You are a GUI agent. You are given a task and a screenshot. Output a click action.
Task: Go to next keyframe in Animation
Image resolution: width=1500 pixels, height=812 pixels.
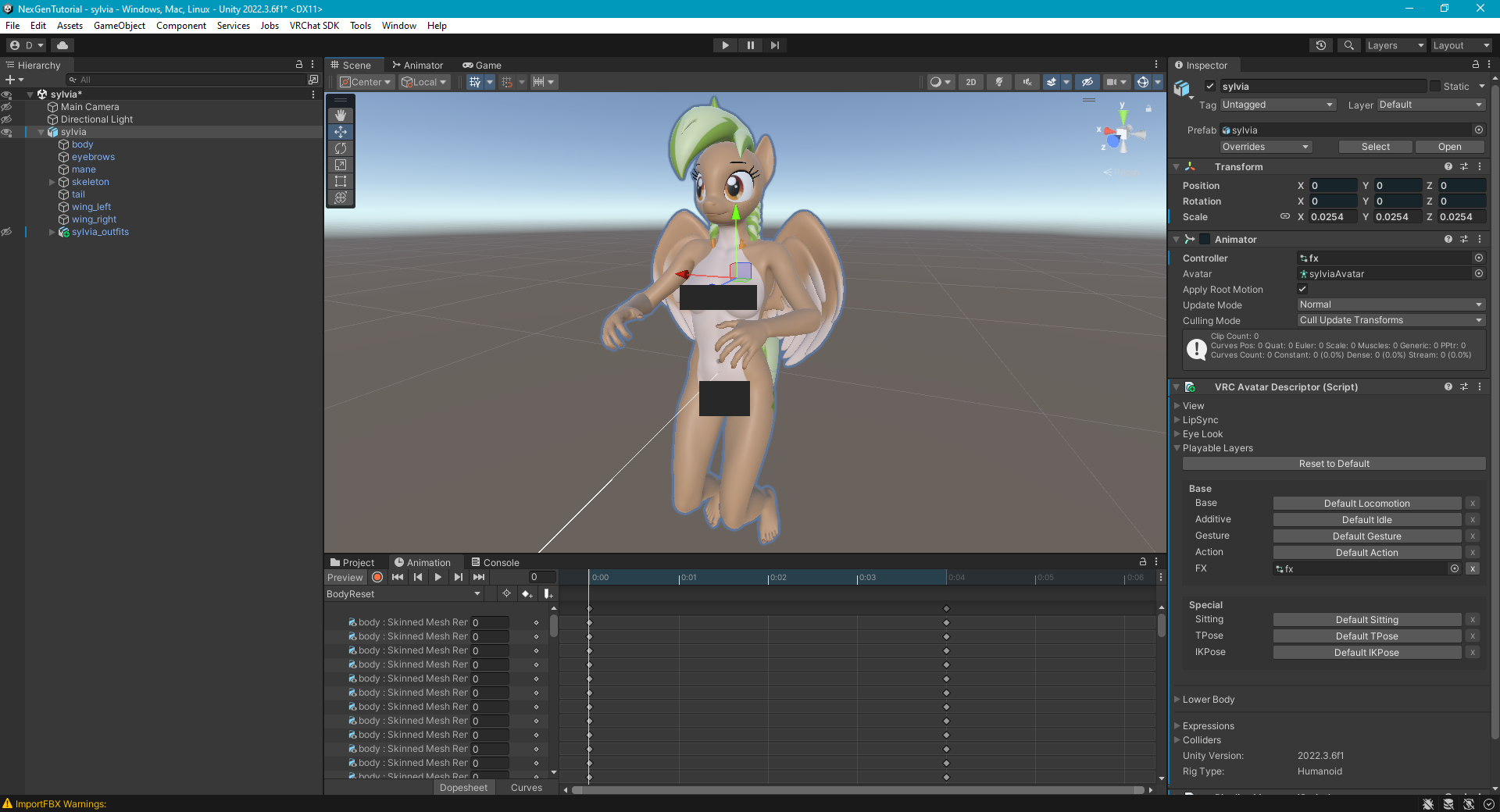coord(459,577)
